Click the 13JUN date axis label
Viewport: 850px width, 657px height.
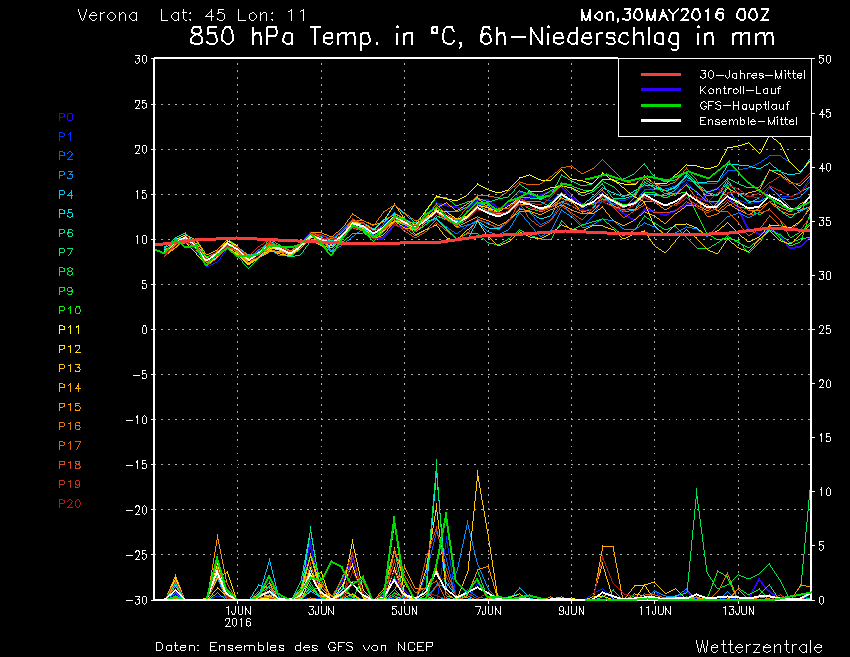(x=738, y=611)
